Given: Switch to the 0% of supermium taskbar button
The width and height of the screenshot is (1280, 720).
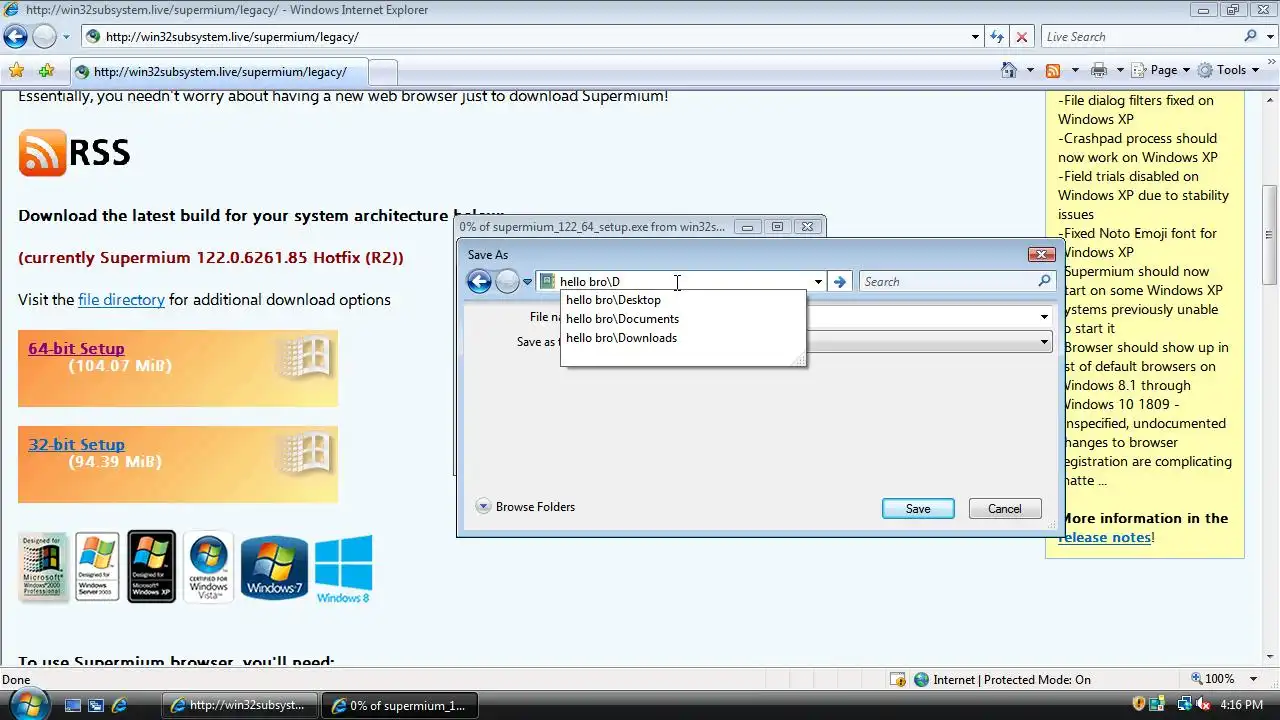Looking at the screenshot, I should [400, 705].
